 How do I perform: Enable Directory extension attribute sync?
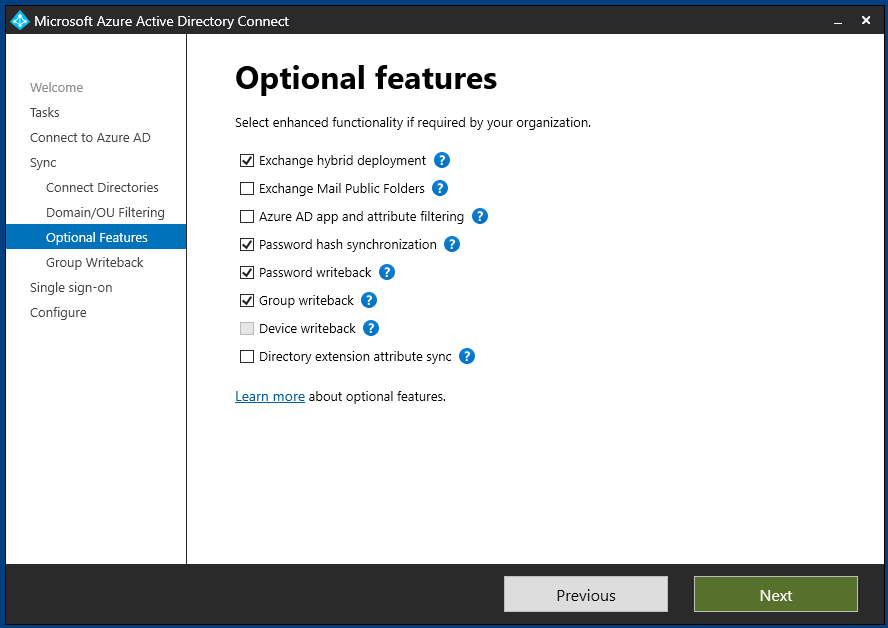pos(247,357)
